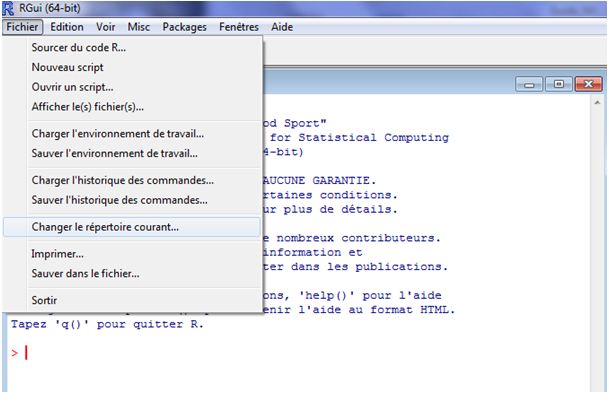Minimize the R Console window
The width and height of the screenshot is (609, 413).
click(529, 84)
